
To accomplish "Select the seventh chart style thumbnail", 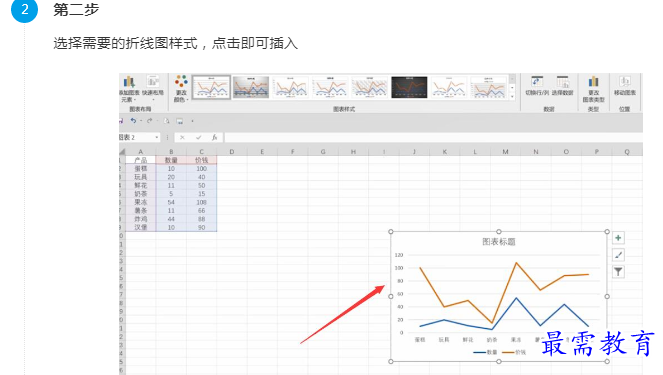I will (449, 87).
